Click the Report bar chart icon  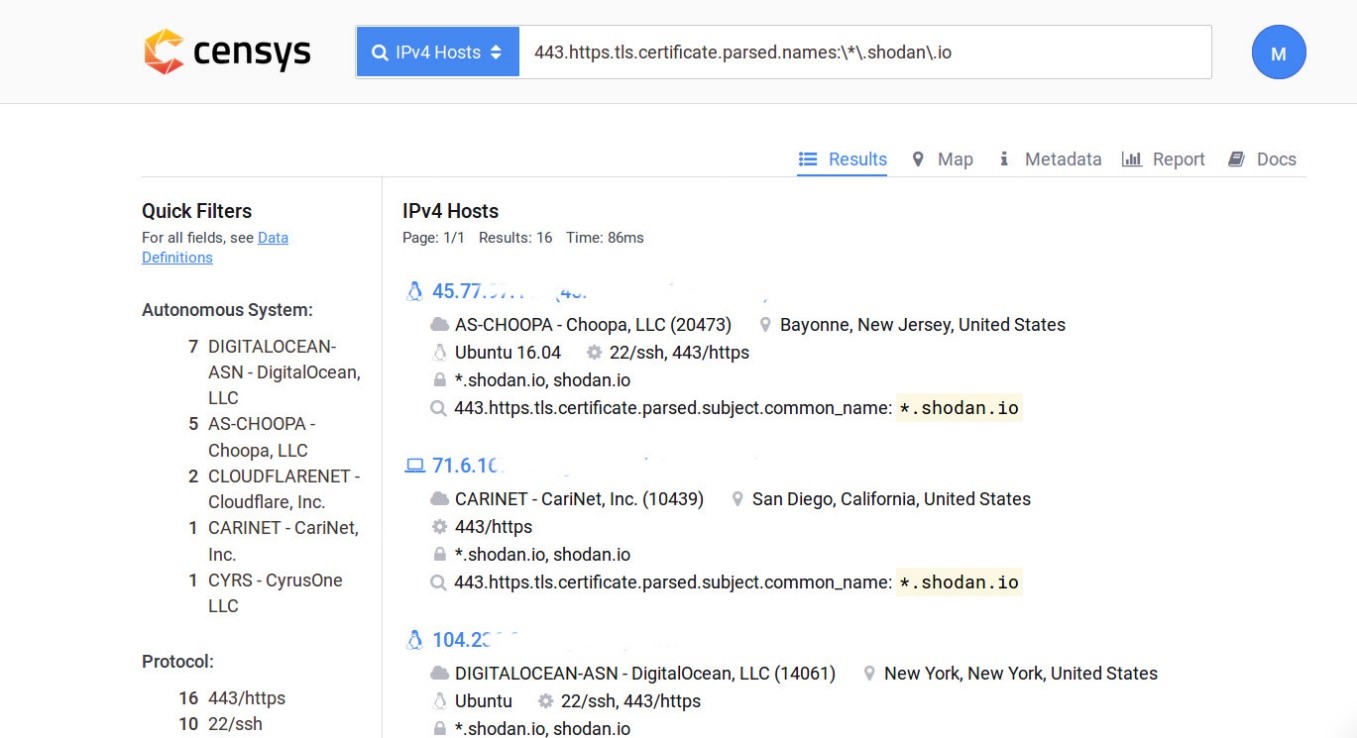pos(1131,159)
